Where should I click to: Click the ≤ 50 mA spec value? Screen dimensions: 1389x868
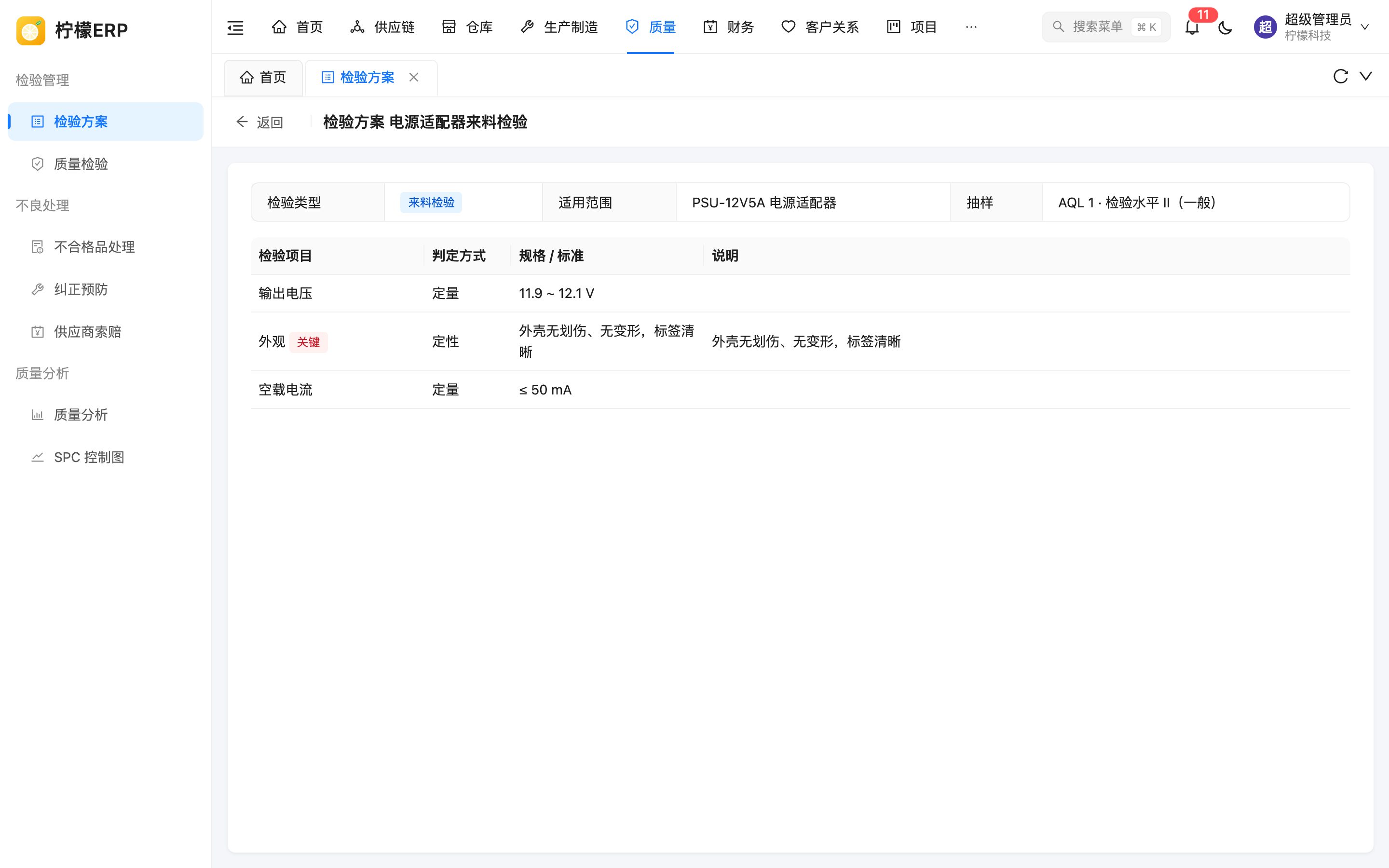coord(545,390)
